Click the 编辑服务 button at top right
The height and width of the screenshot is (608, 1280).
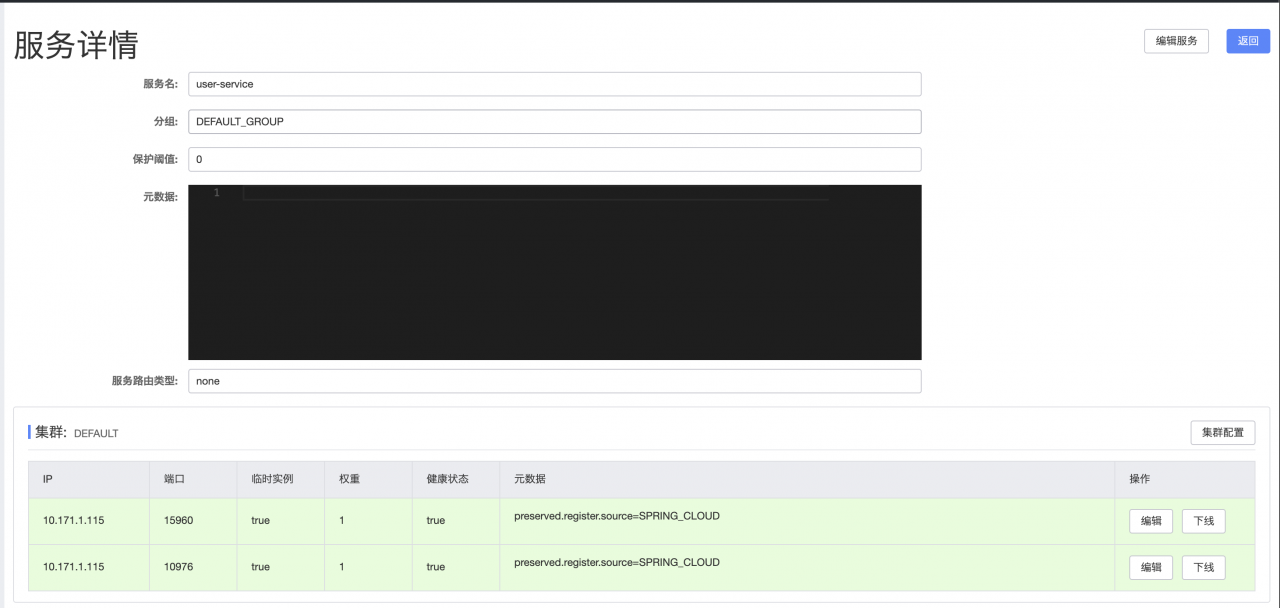(1176, 41)
